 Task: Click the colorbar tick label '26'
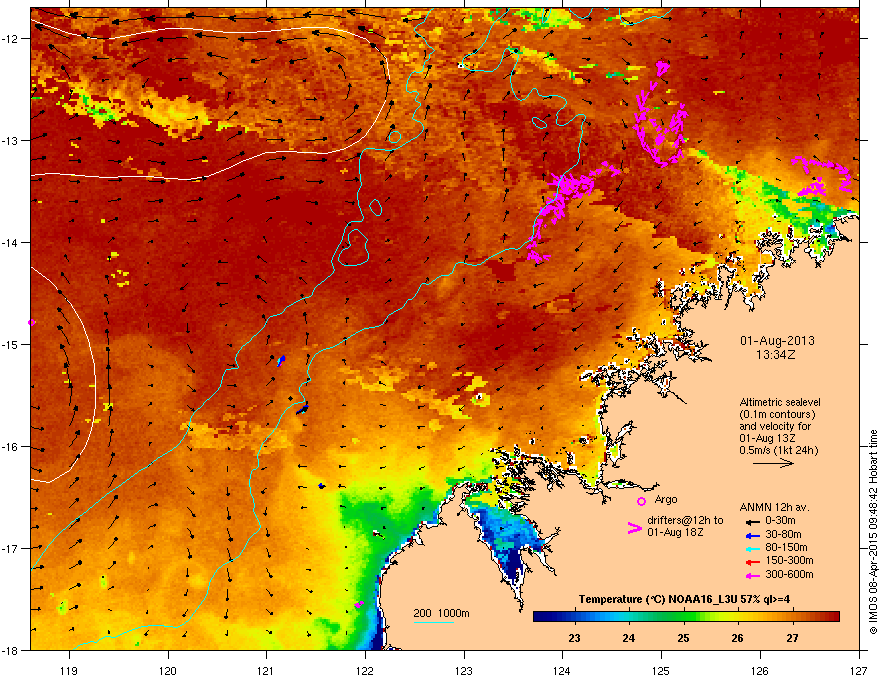[737, 638]
